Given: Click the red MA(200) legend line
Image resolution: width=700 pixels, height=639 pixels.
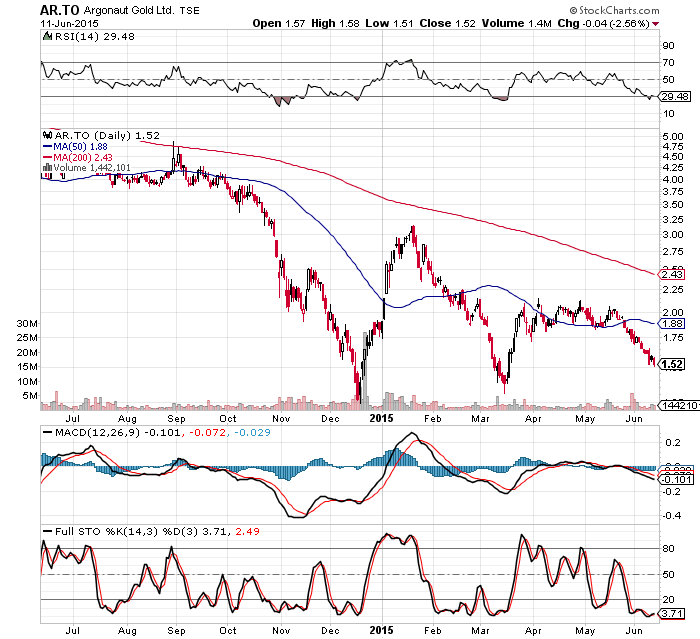Looking at the screenshot, I should tap(47, 157).
